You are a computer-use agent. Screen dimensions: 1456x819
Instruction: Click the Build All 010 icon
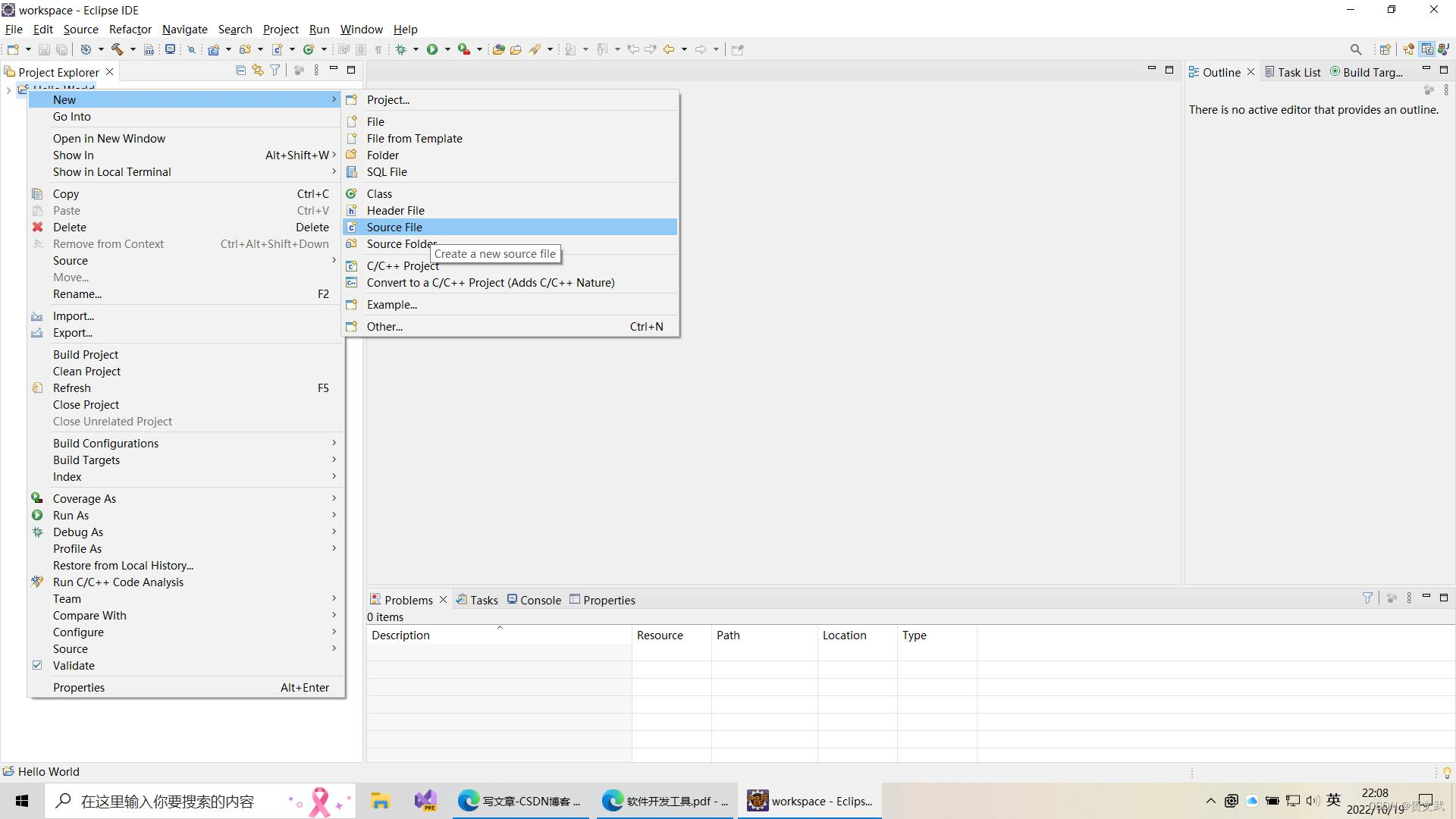pyautogui.click(x=149, y=49)
